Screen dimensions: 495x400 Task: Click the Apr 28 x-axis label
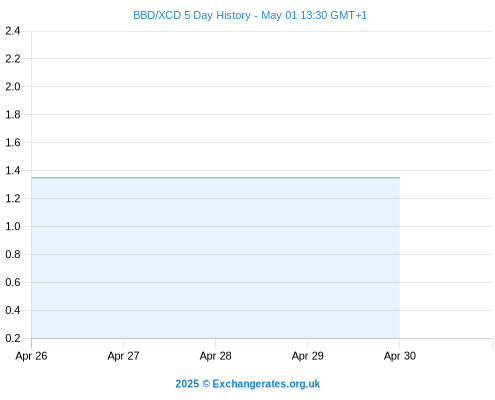[x=215, y=356]
